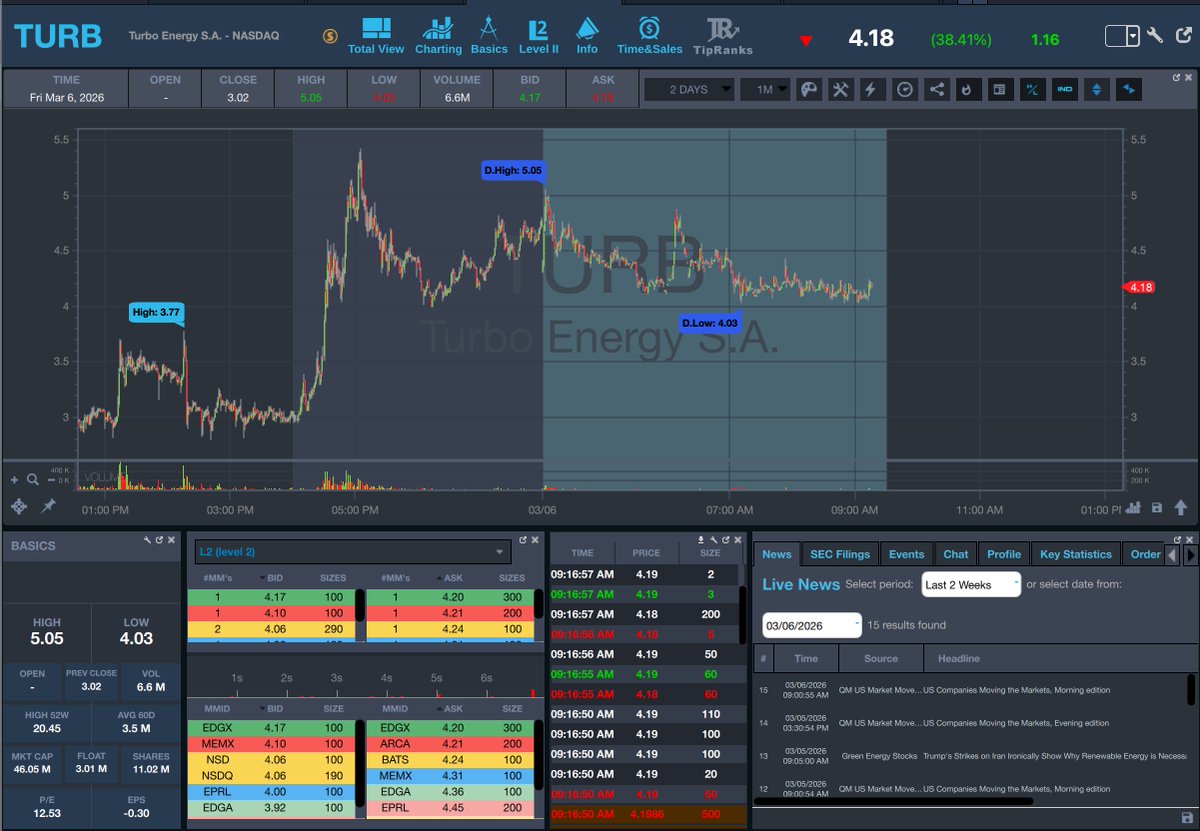Viewport: 1200px width, 831px height.
Task: Click the Source column header in news
Action: [x=881, y=658]
